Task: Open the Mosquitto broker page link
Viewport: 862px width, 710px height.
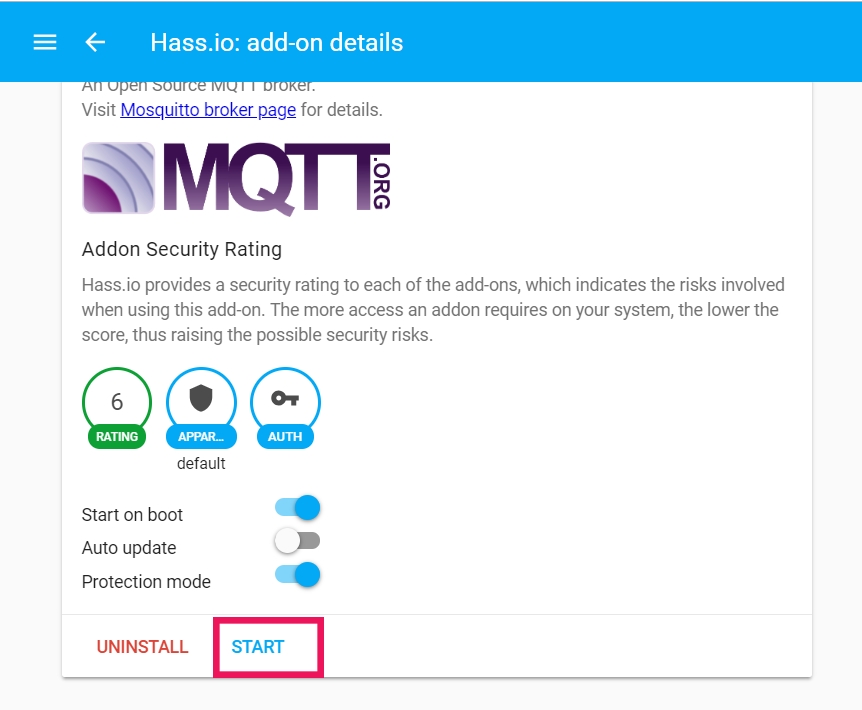Action: pyautogui.click(x=208, y=110)
